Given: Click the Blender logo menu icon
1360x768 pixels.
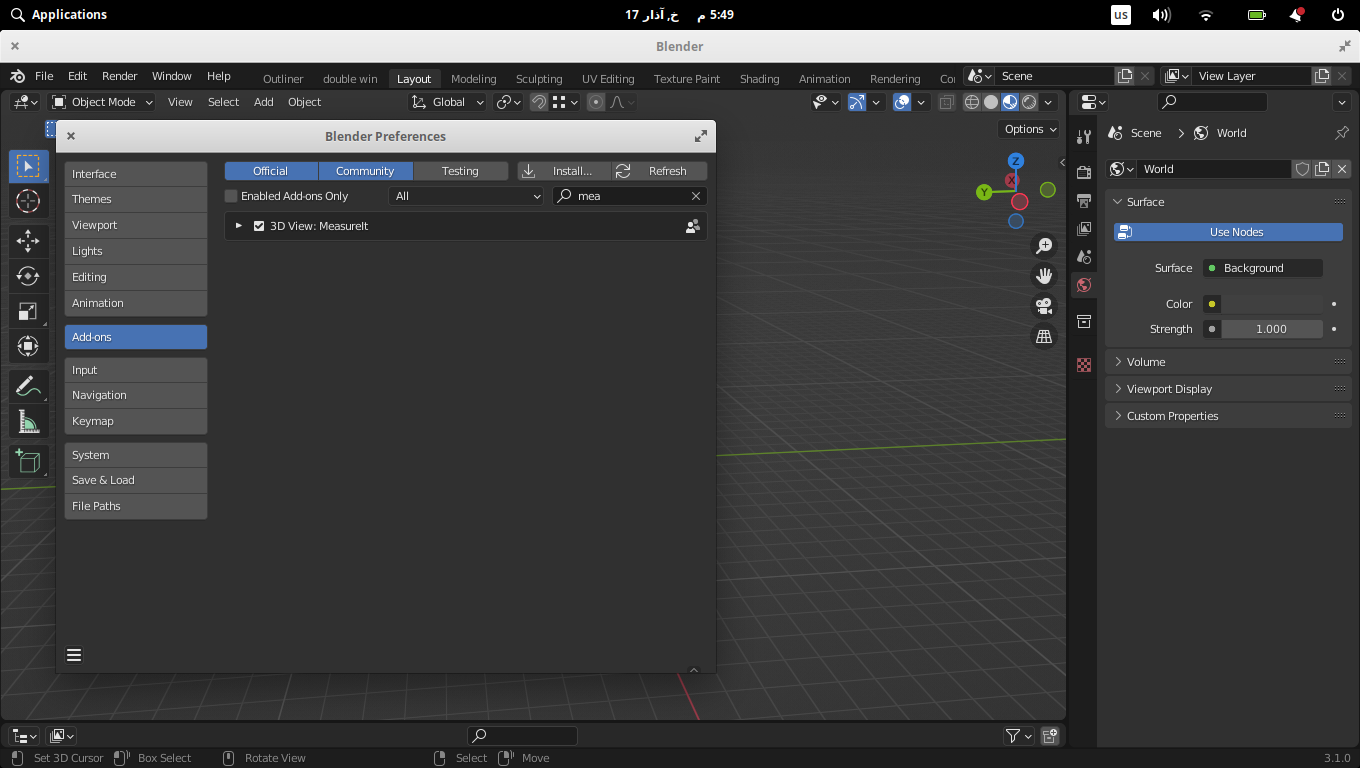Looking at the screenshot, I should [18, 76].
